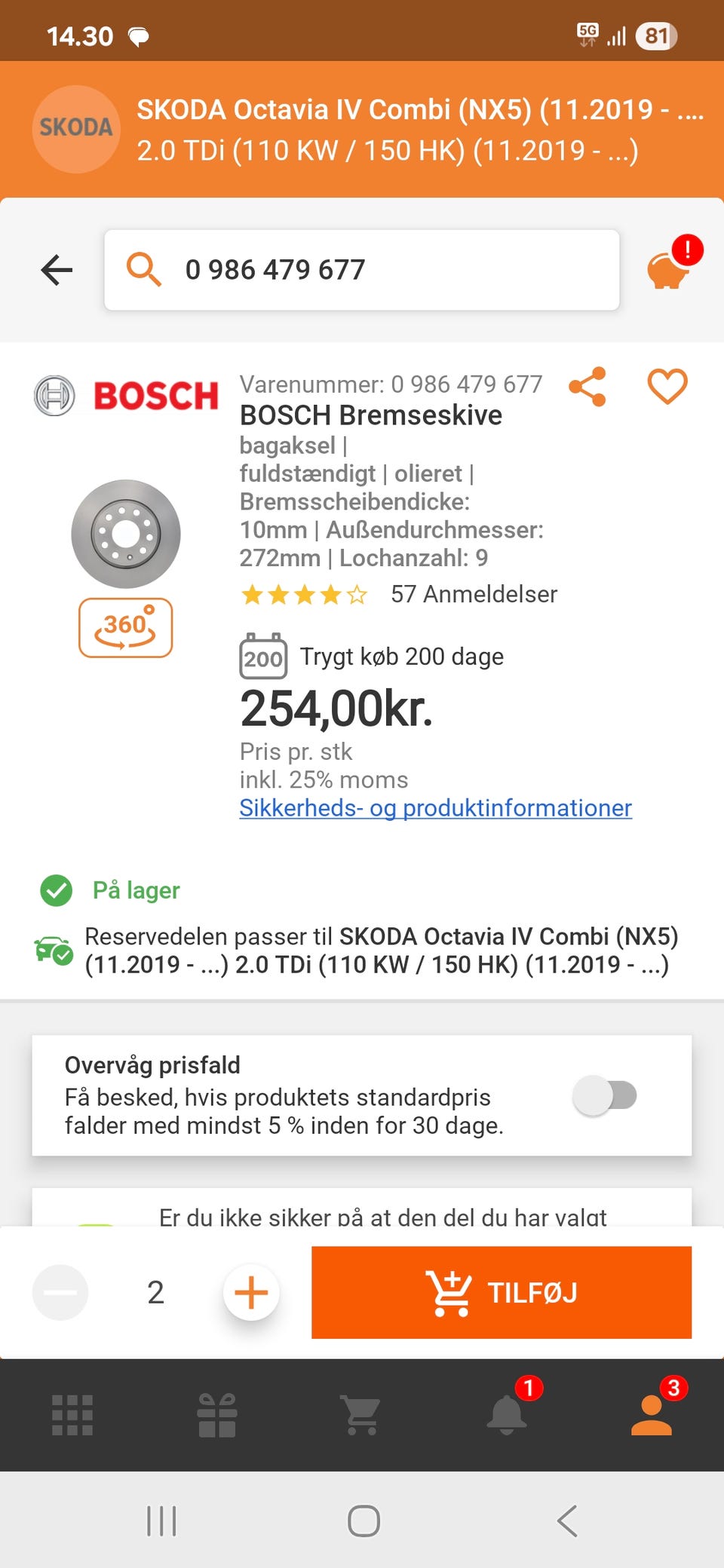Open the categories grid in the bottom bar
Viewport: 724px width, 1568px height.
[x=72, y=1415]
